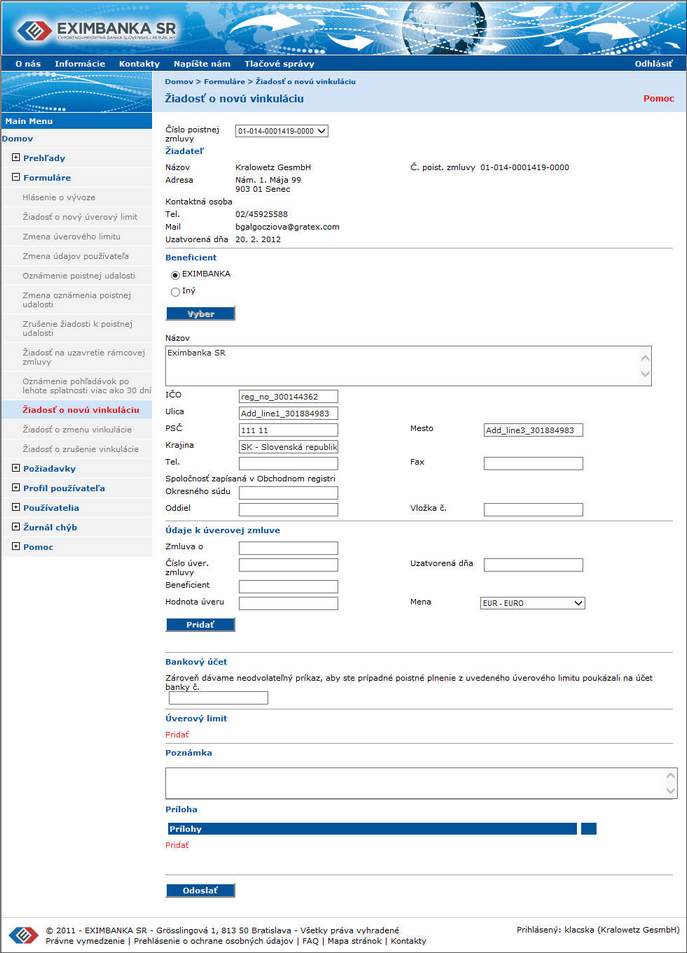Screen dimensions: 687x953
Task: Open the Mena currency dropdown
Action: coord(533,603)
